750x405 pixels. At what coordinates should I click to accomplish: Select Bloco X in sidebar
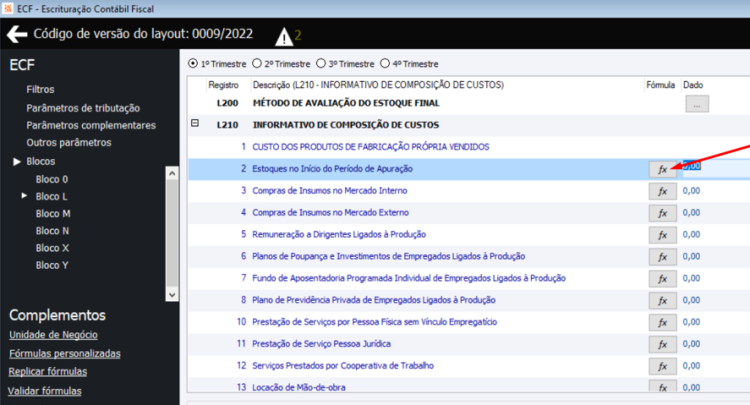click(52, 248)
